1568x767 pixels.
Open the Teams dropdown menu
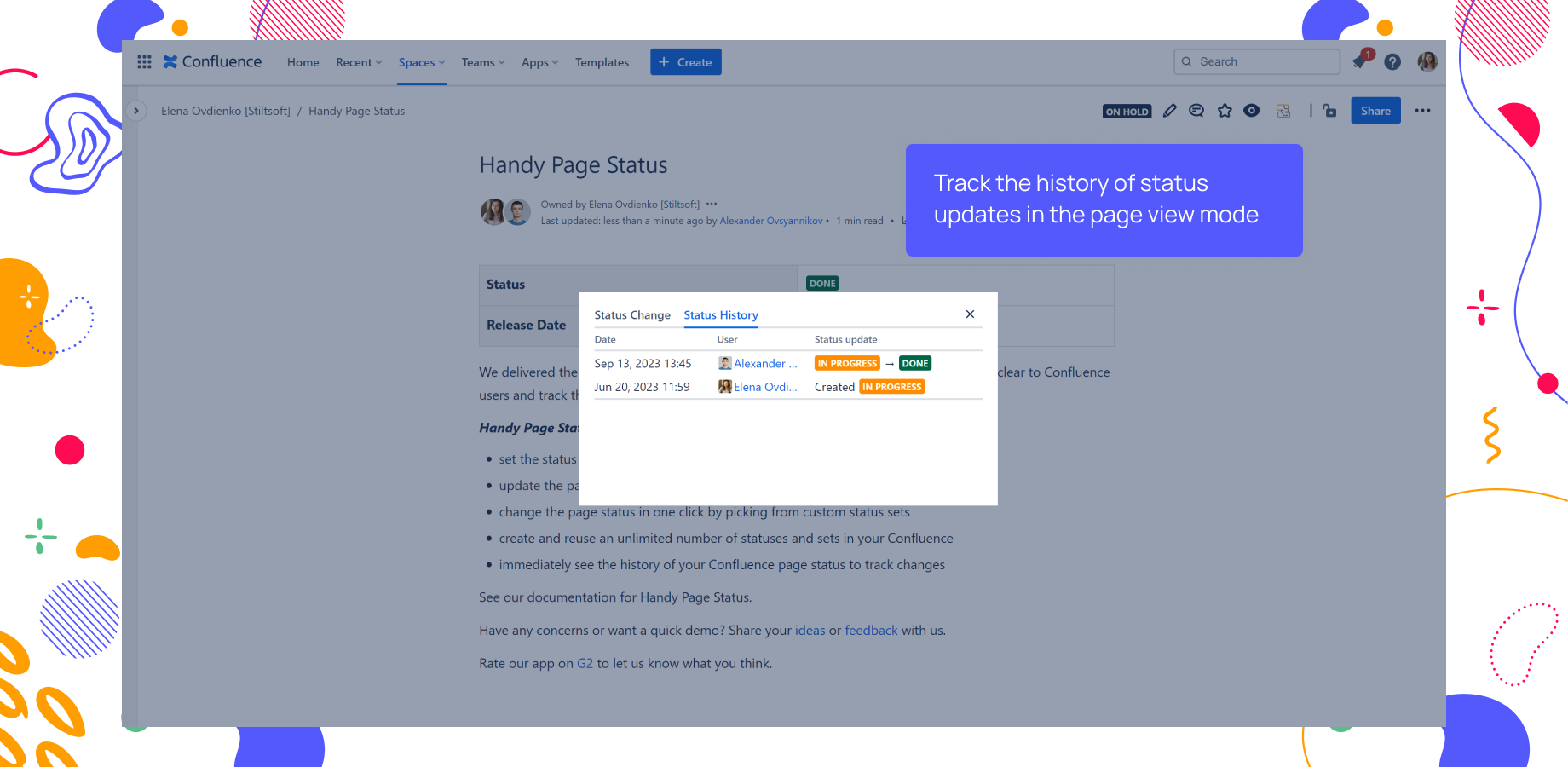(483, 62)
